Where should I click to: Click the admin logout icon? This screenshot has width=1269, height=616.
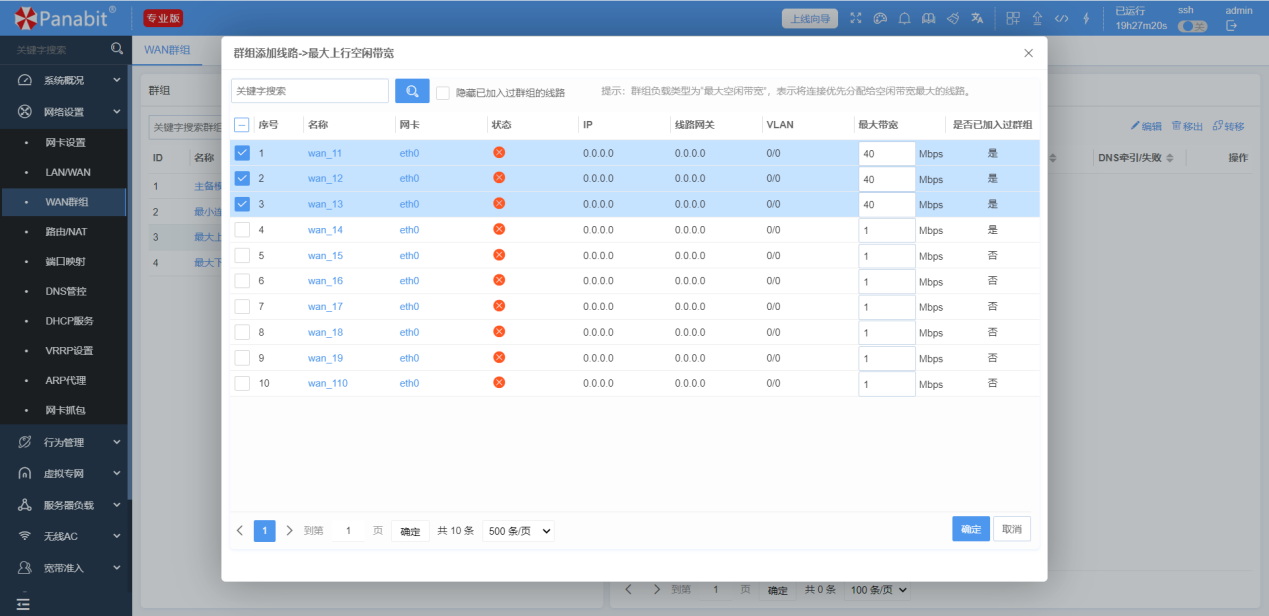point(1231,26)
